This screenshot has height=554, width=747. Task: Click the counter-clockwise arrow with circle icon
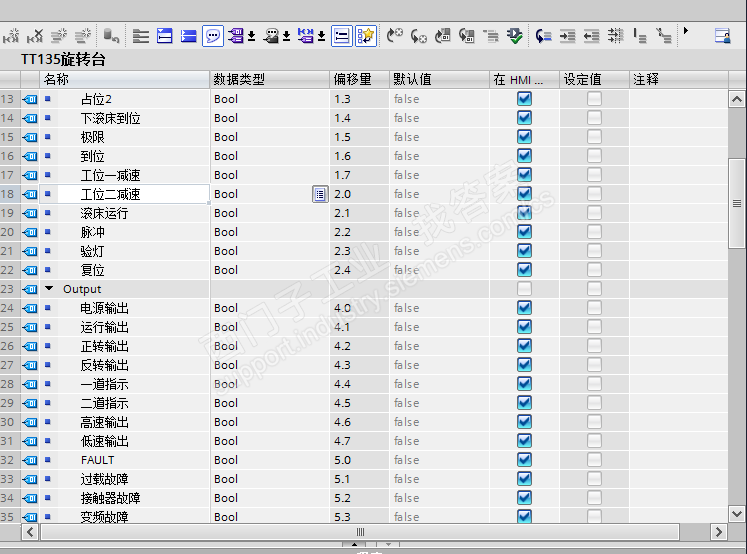click(x=419, y=36)
